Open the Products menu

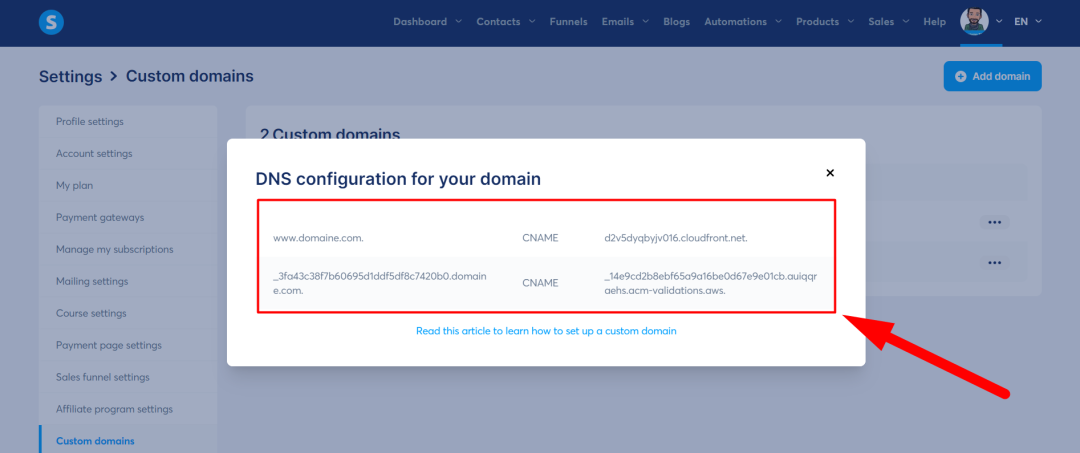818,21
